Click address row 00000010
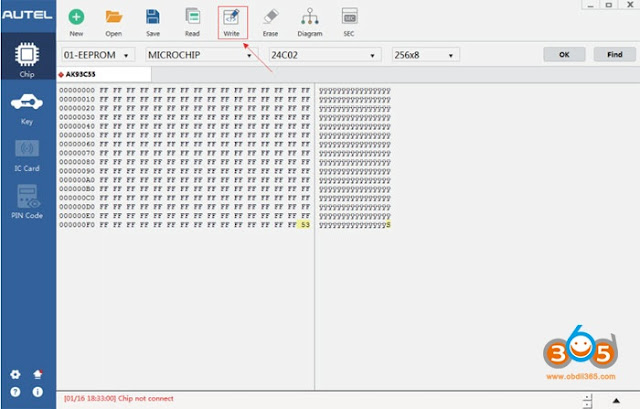 (77, 99)
